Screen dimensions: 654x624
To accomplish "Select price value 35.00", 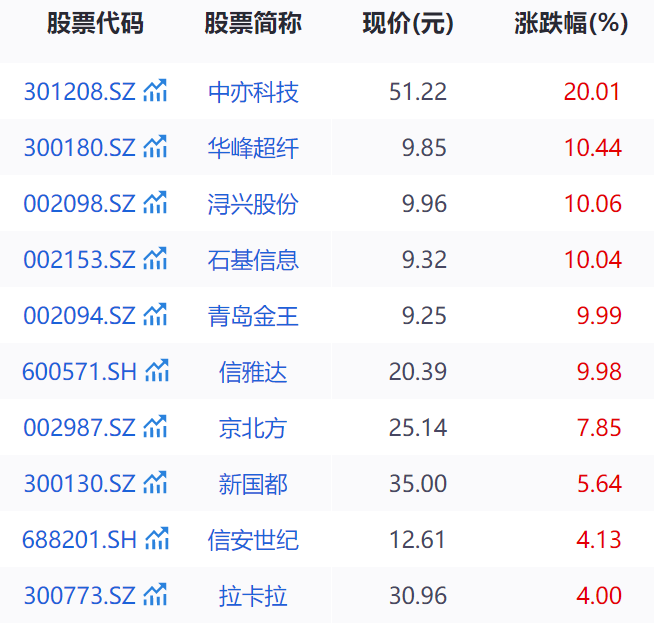I will coord(418,483).
